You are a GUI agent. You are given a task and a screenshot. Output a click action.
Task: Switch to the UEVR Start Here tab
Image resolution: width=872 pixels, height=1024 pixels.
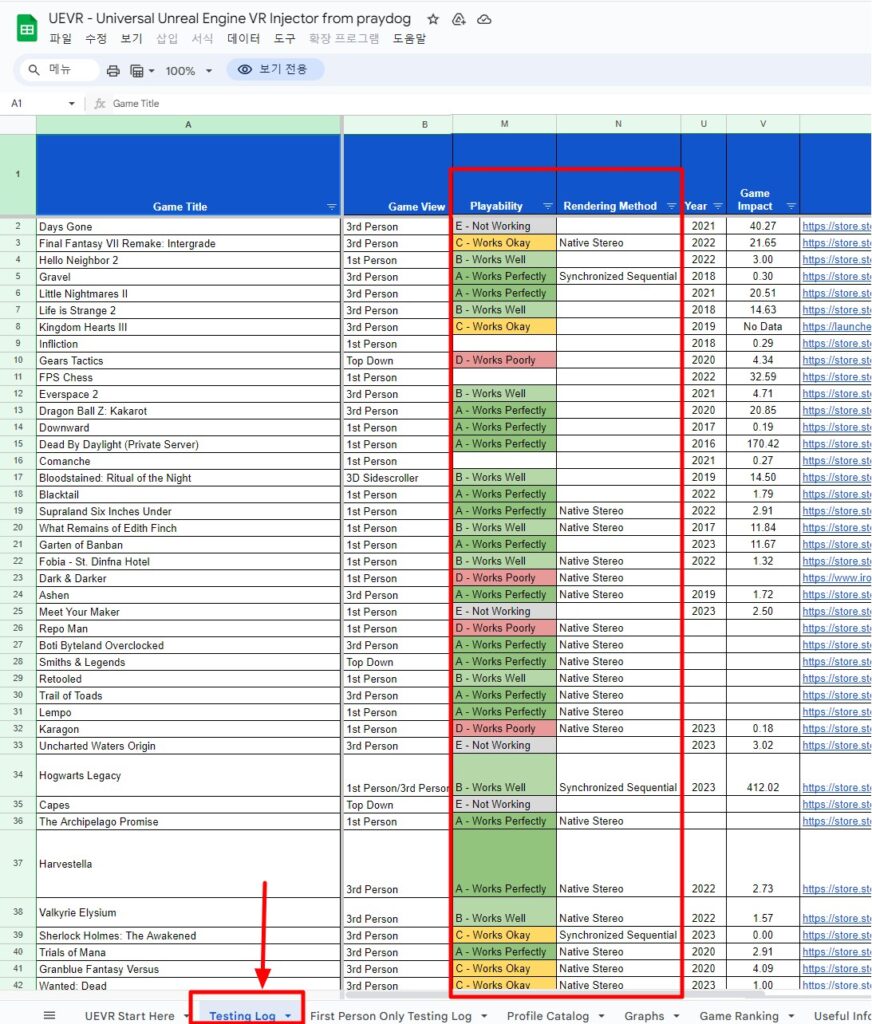click(129, 1016)
